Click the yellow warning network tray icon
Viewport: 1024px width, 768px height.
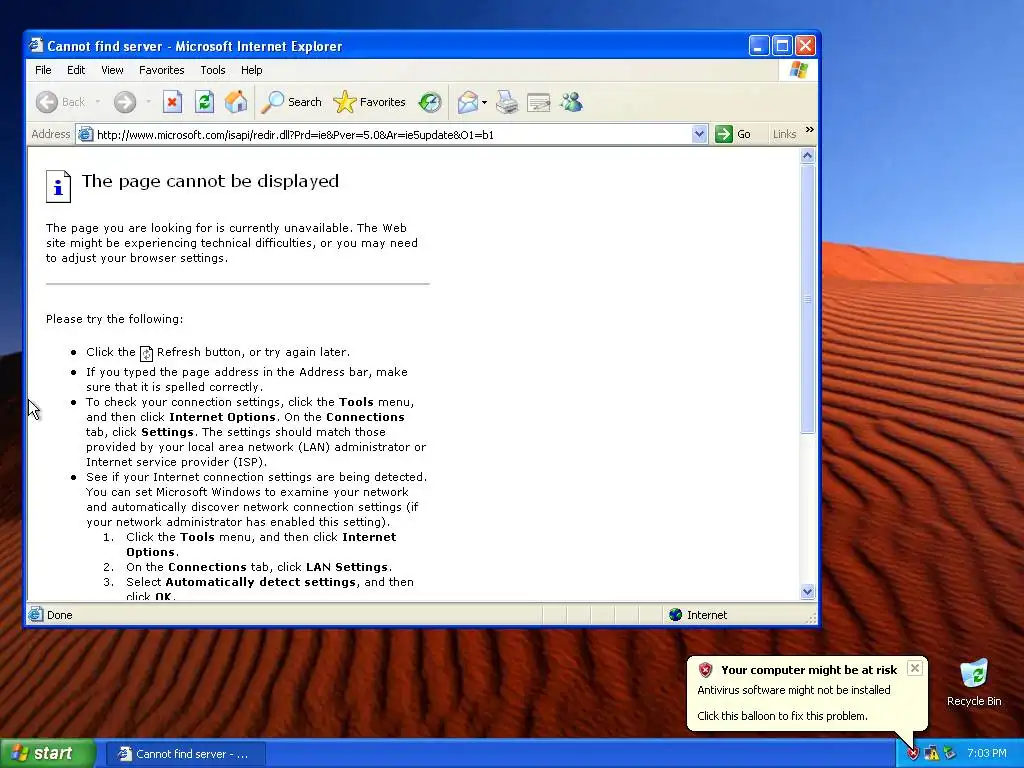931,754
